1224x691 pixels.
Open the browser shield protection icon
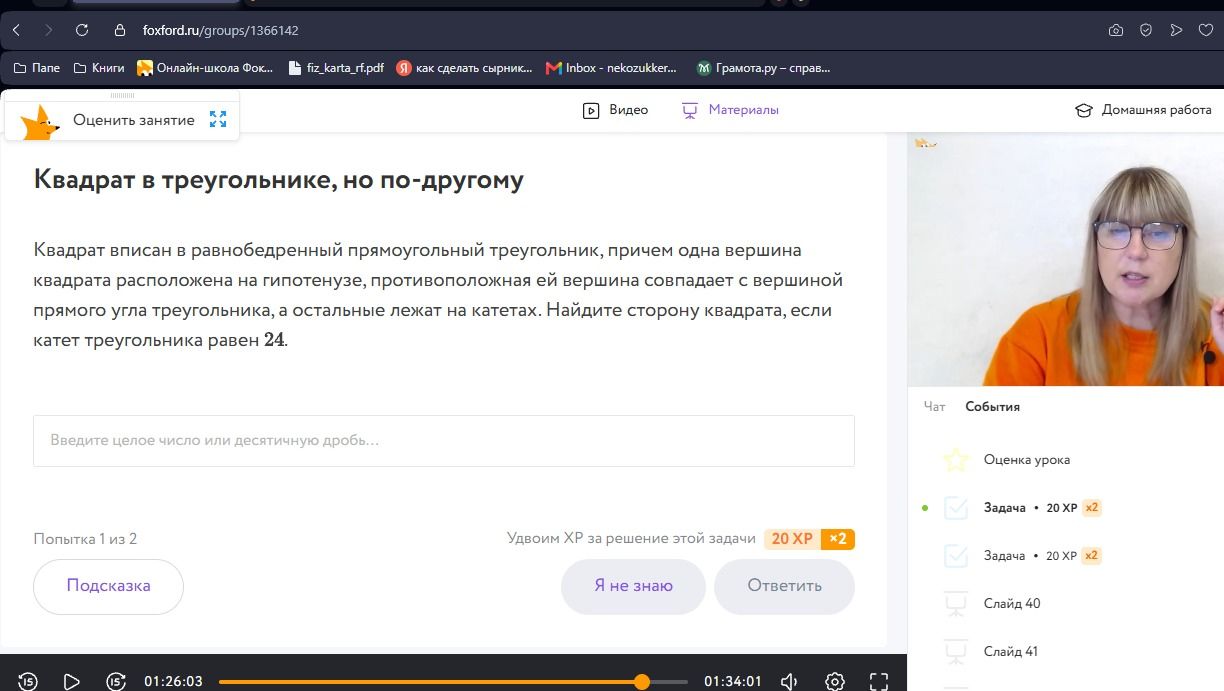click(1146, 30)
